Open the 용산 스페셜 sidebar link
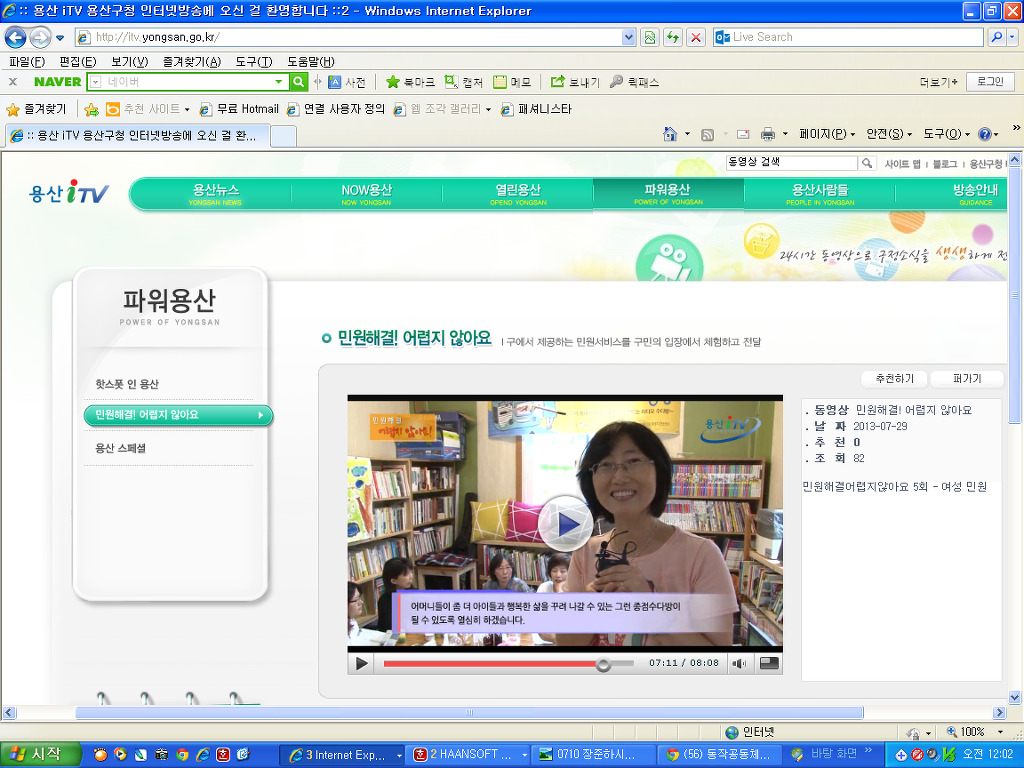Image resolution: width=1024 pixels, height=768 pixels. pyautogui.click(x=121, y=448)
